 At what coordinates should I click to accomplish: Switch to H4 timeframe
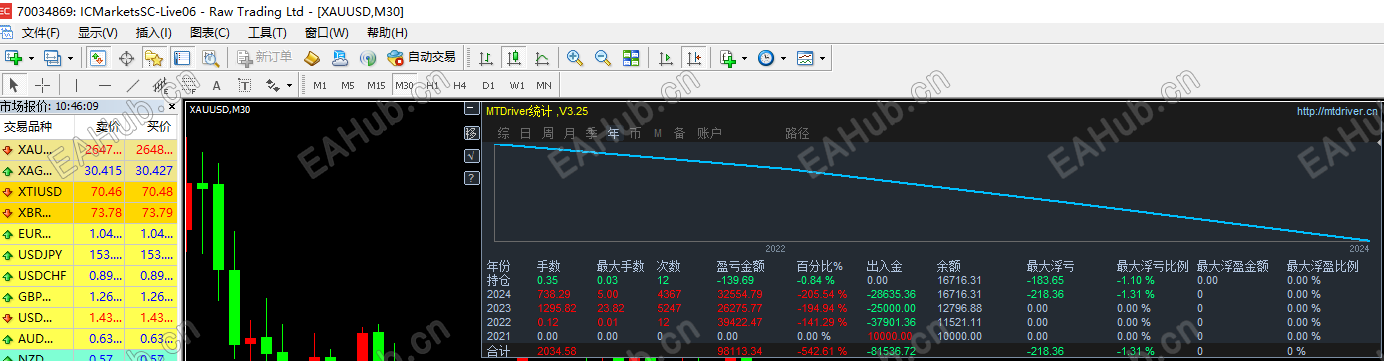click(x=460, y=85)
